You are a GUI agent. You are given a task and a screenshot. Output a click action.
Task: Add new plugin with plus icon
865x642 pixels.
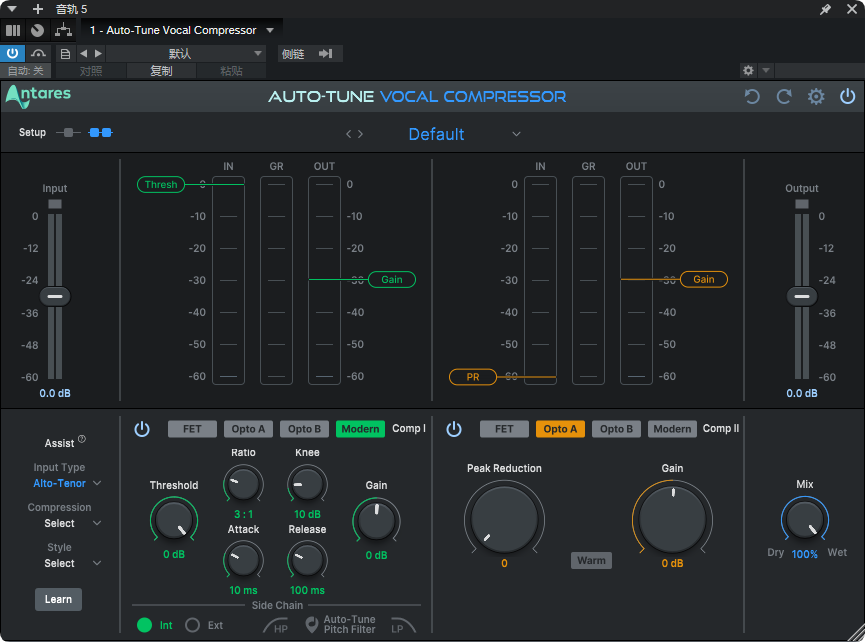click(38, 9)
